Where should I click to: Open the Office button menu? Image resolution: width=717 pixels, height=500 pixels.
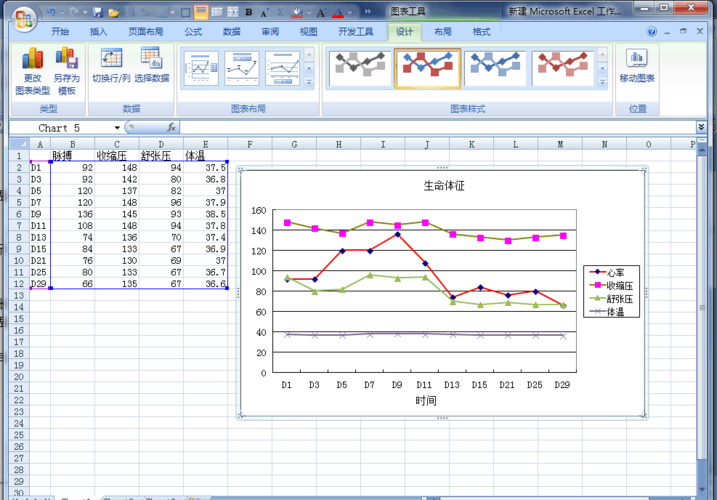pos(24,18)
